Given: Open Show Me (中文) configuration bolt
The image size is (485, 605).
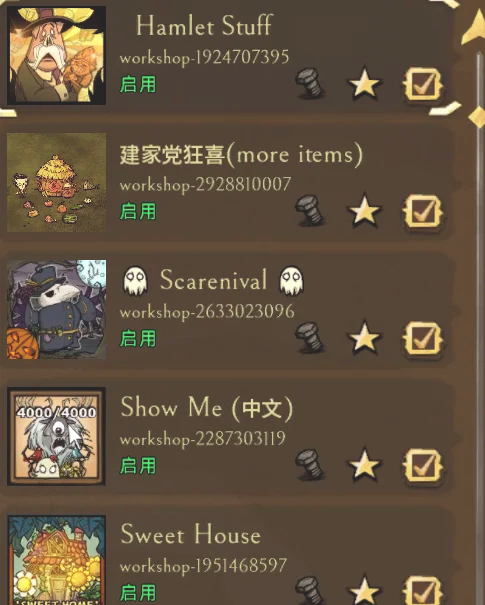Looking at the screenshot, I should coord(309,464).
